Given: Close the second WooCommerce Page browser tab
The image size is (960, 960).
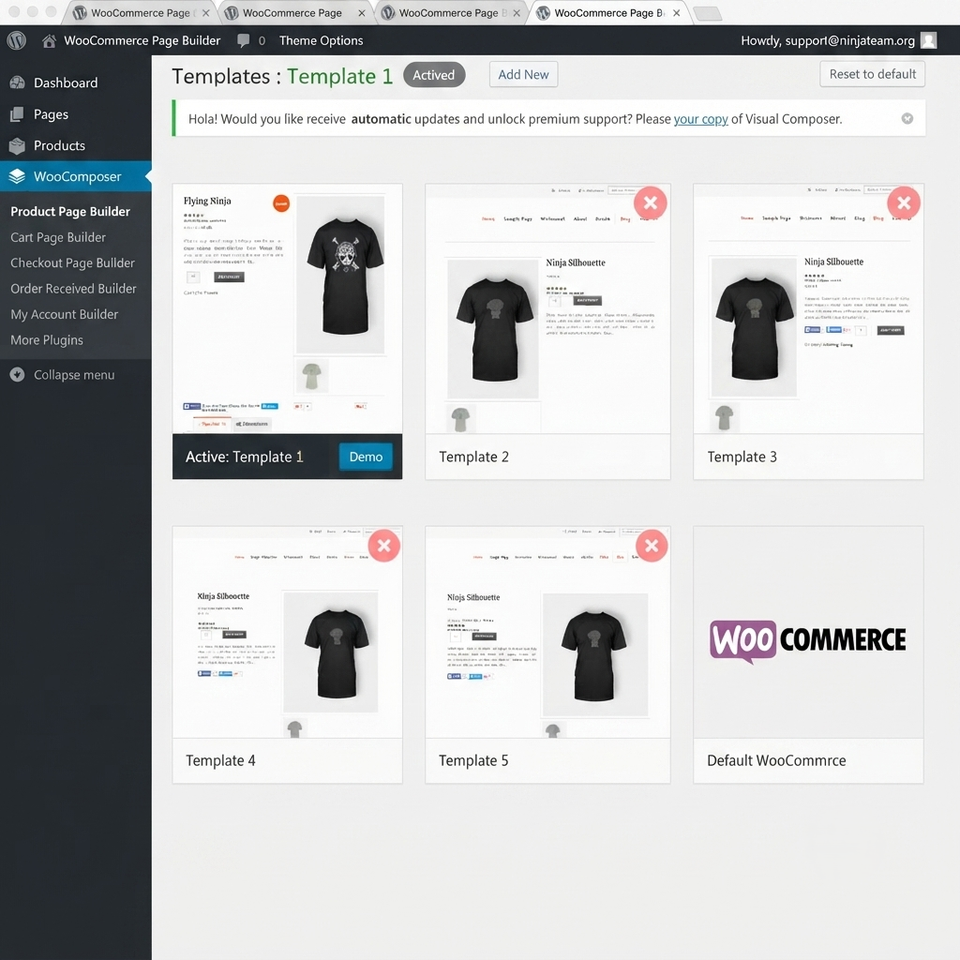Looking at the screenshot, I should pyautogui.click(x=362, y=13).
